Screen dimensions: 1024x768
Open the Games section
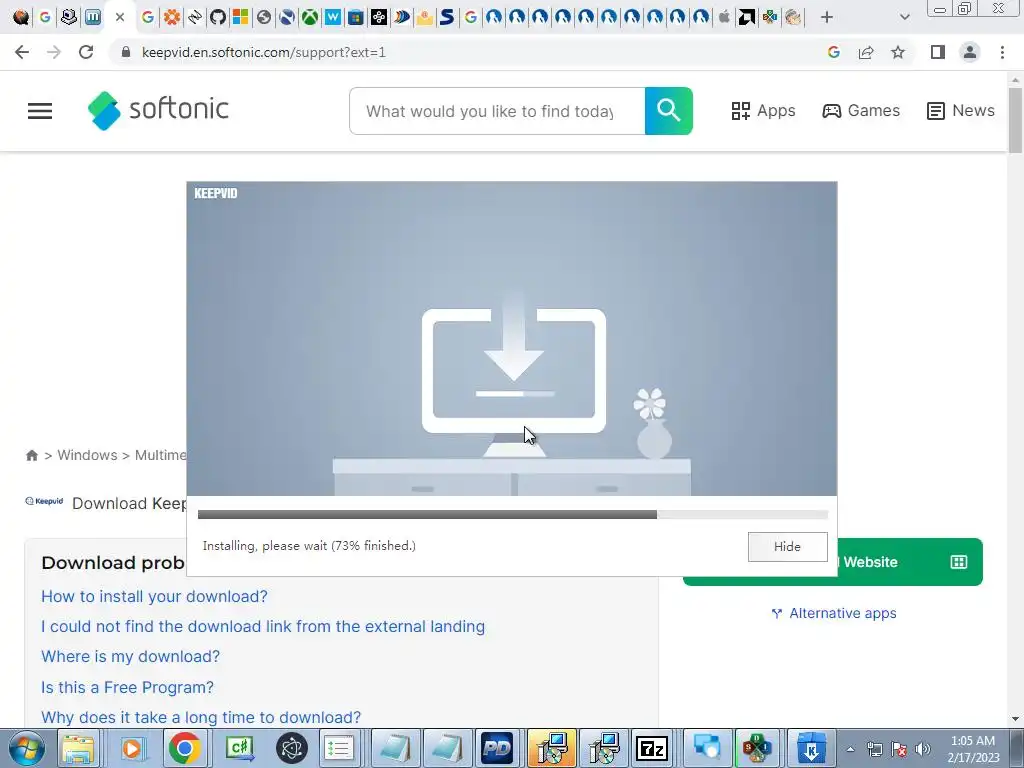[x=861, y=110]
